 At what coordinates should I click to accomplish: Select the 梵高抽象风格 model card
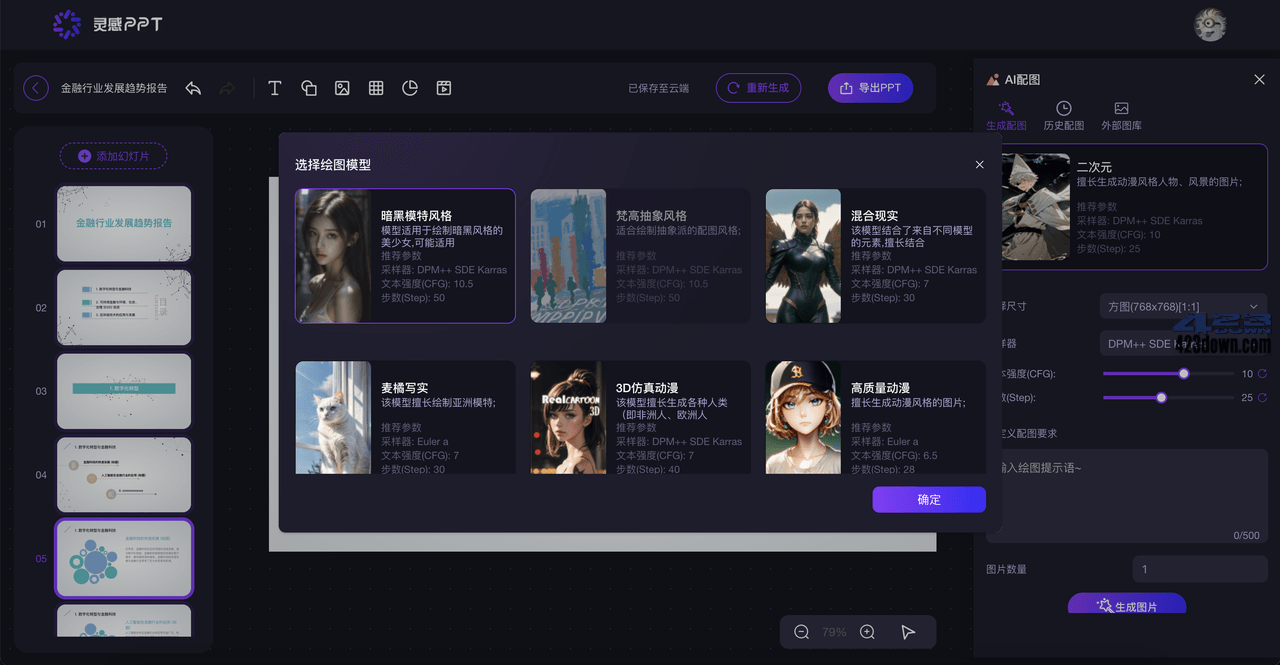(639, 255)
